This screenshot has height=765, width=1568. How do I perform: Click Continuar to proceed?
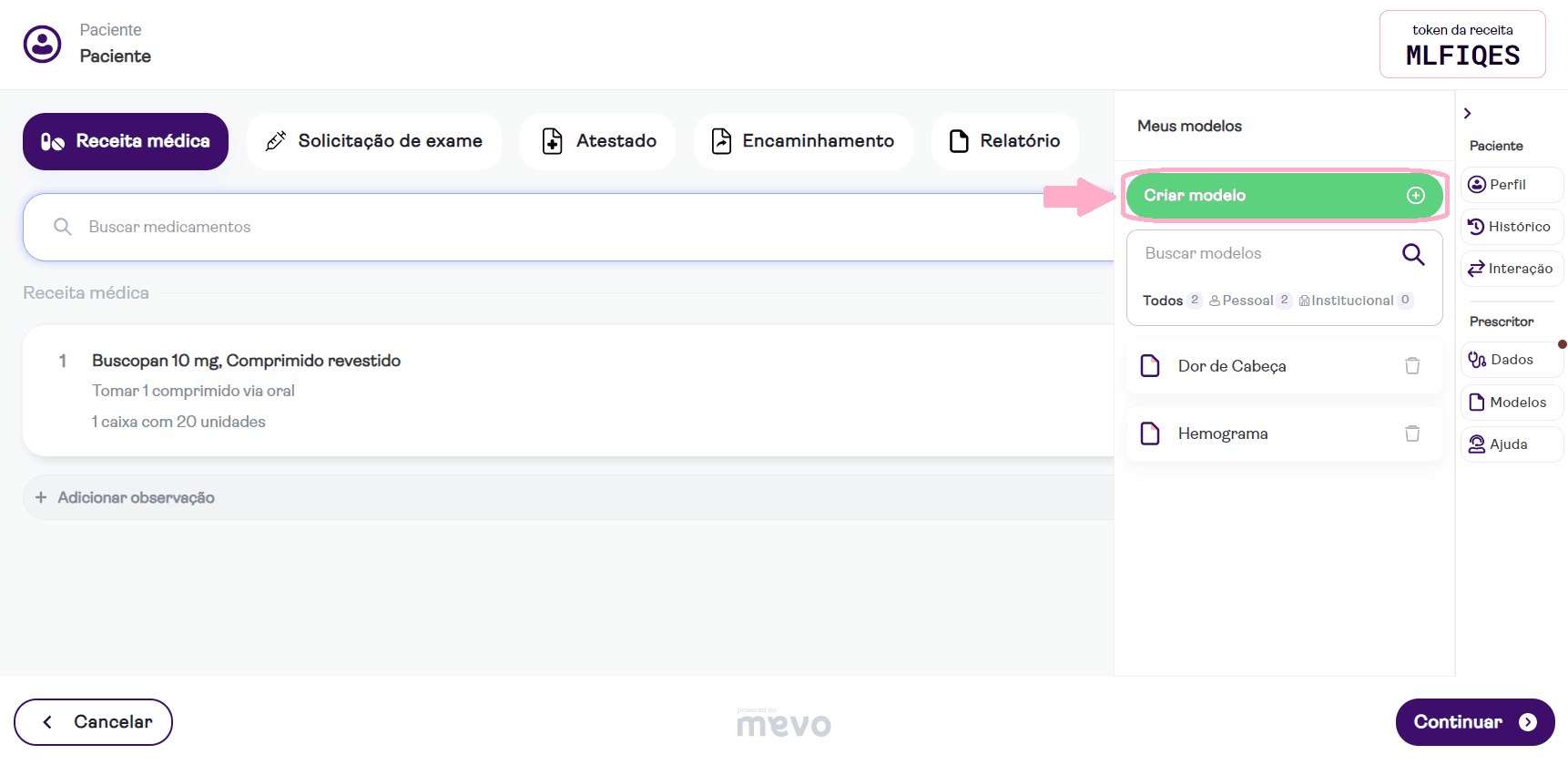tap(1474, 722)
